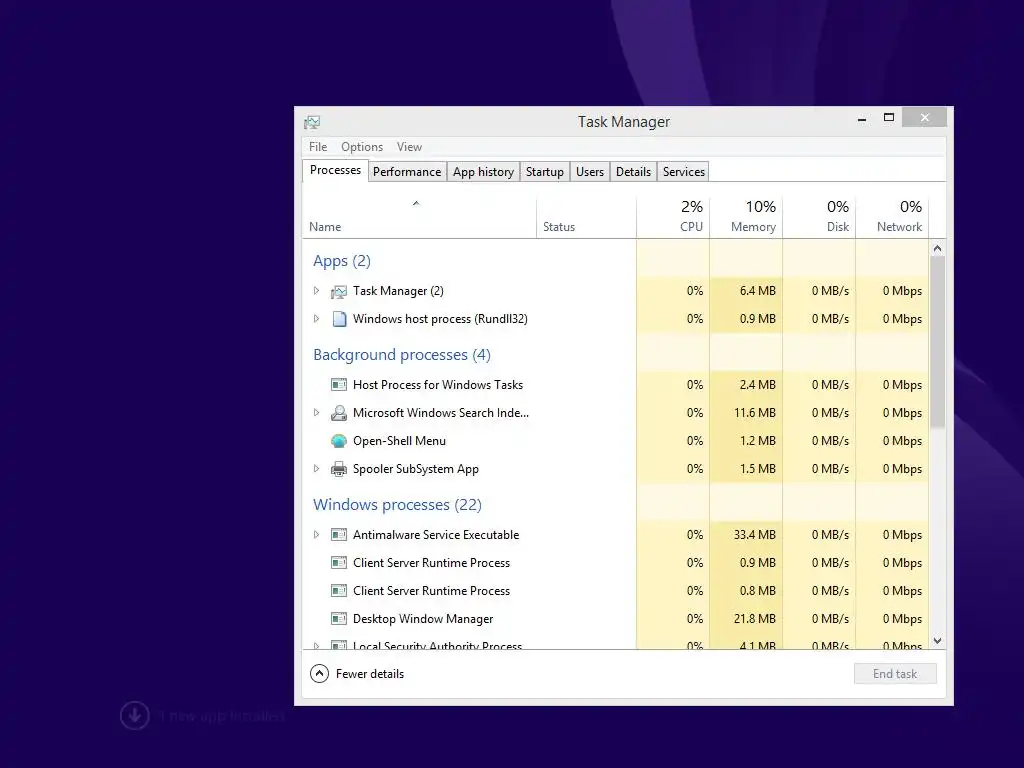Sort by the Memory column header
The width and height of the screenshot is (1024, 768).
746,217
